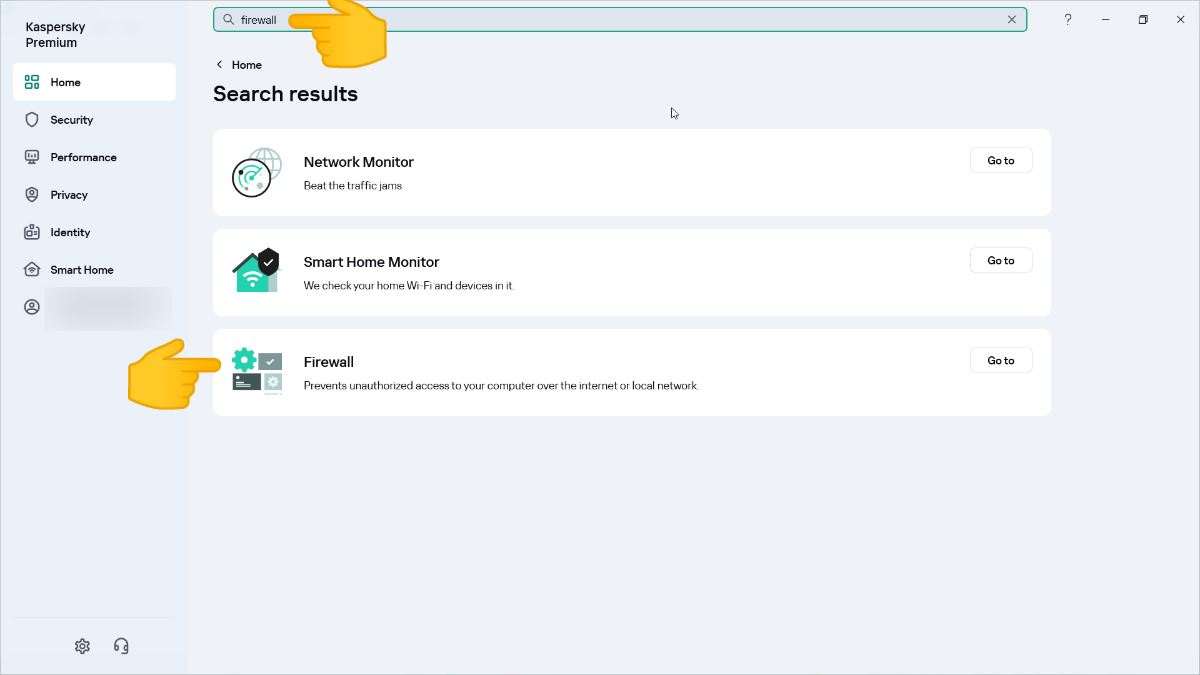This screenshot has height=675, width=1200.
Task: Click the blurred account name entry
Action: pyautogui.click(x=108, y=308)
